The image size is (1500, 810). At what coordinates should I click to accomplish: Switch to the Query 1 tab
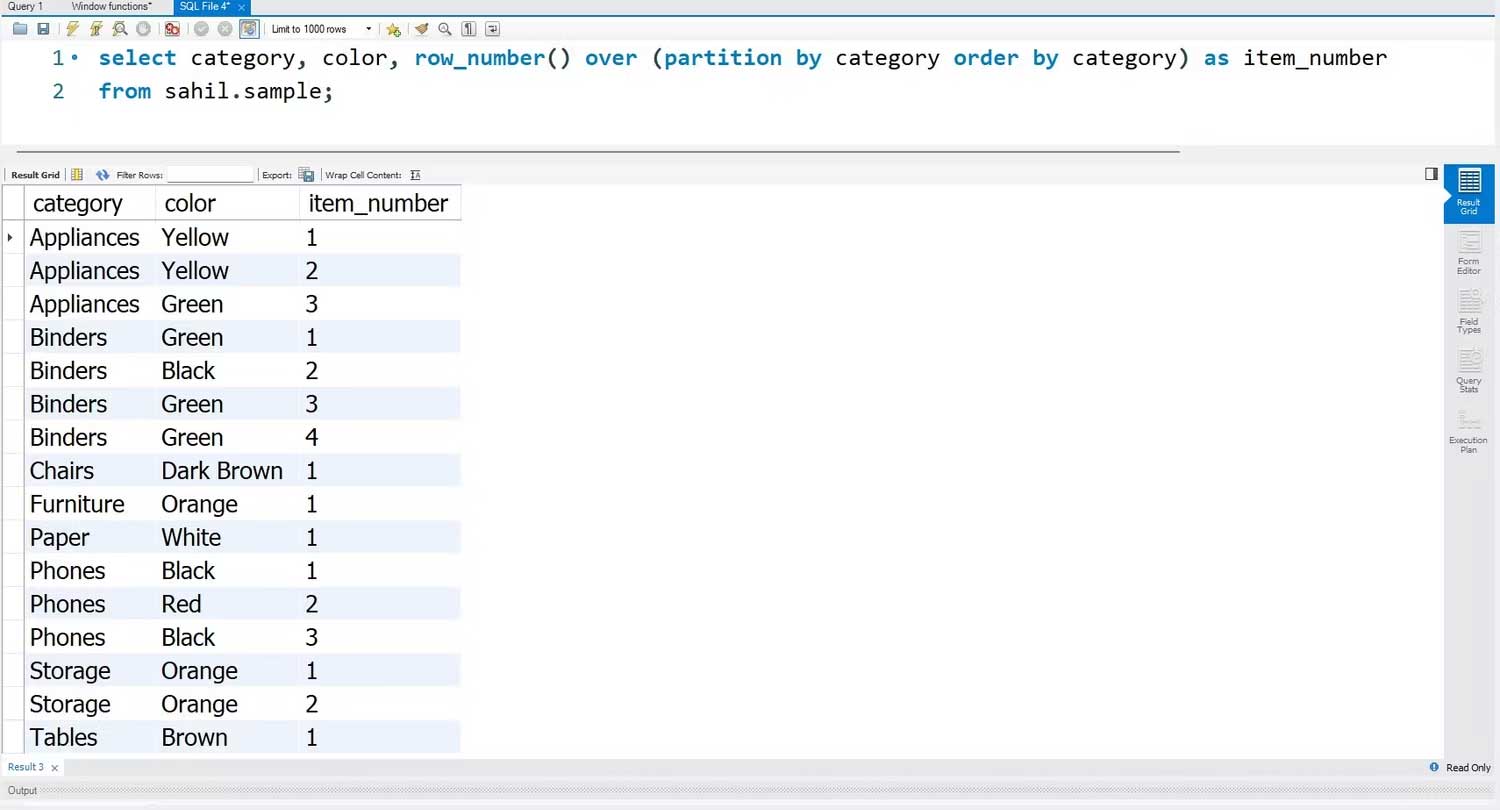[x=25, y=7]
